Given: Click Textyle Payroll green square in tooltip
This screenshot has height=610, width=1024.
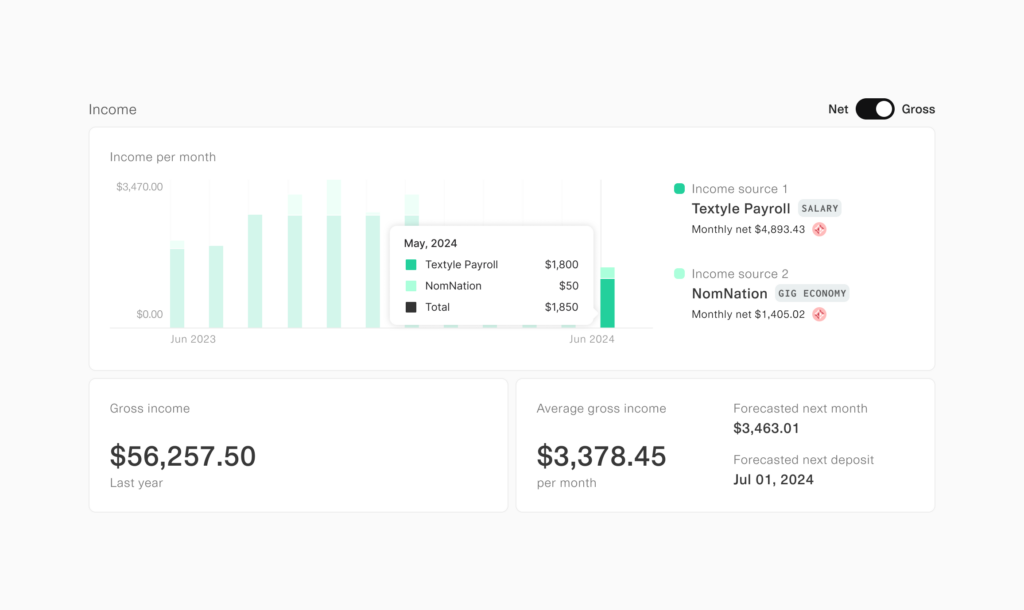Looking at the screenshot, I should [411, 265].
